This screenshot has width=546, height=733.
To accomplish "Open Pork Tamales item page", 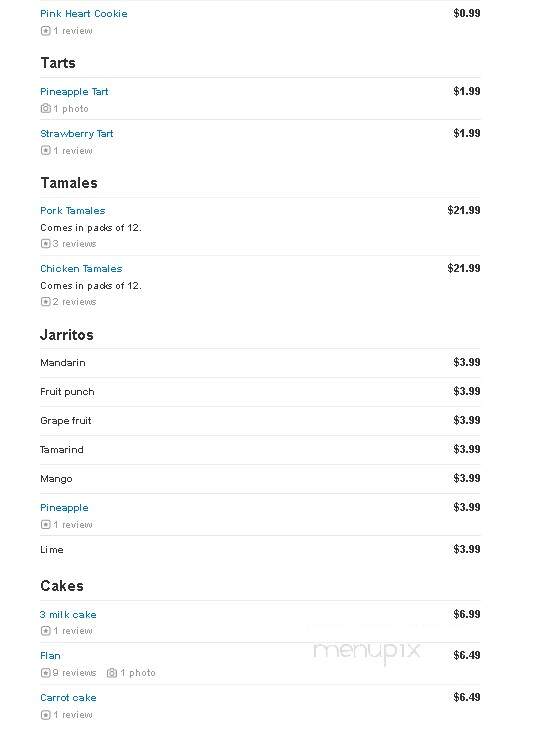I will (x=72, y=211).
